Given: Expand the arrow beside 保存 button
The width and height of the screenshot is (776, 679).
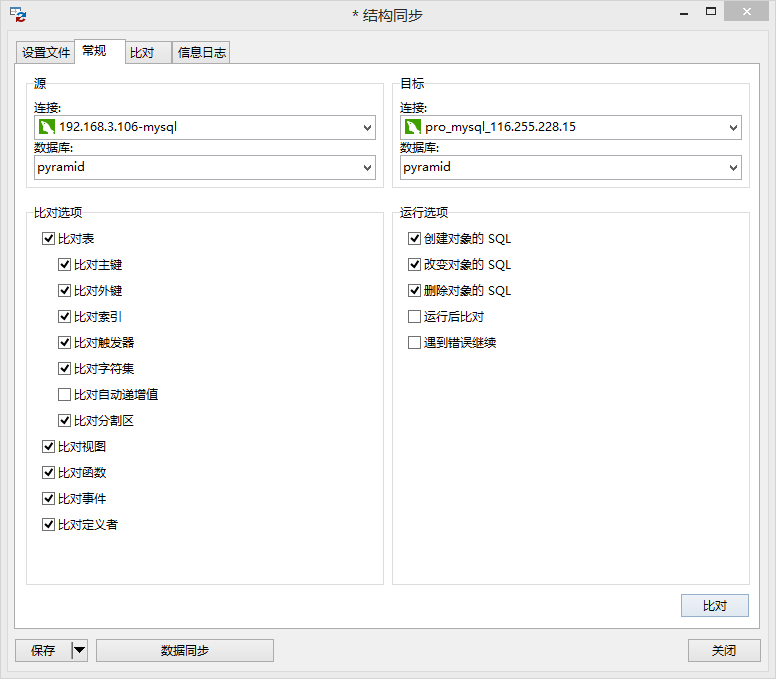Looking at the screenshot, I should point(79,650).
